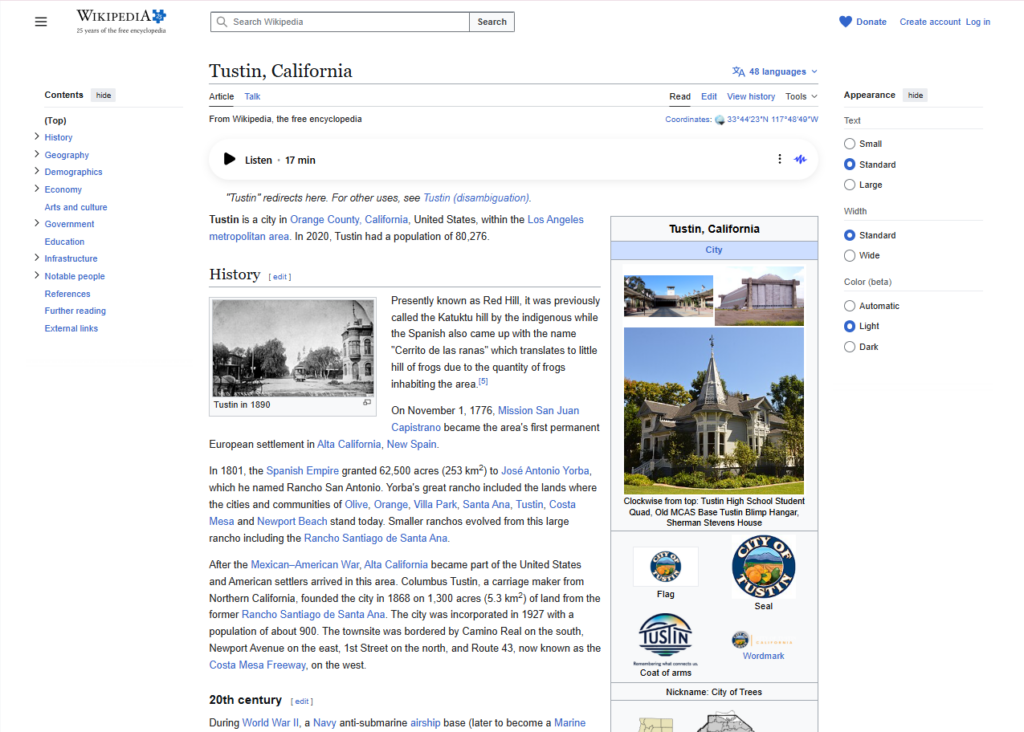Open the City of Tustin seal image
The height and width of the screenshot is (732, 1024).
(x=763, y=567)
